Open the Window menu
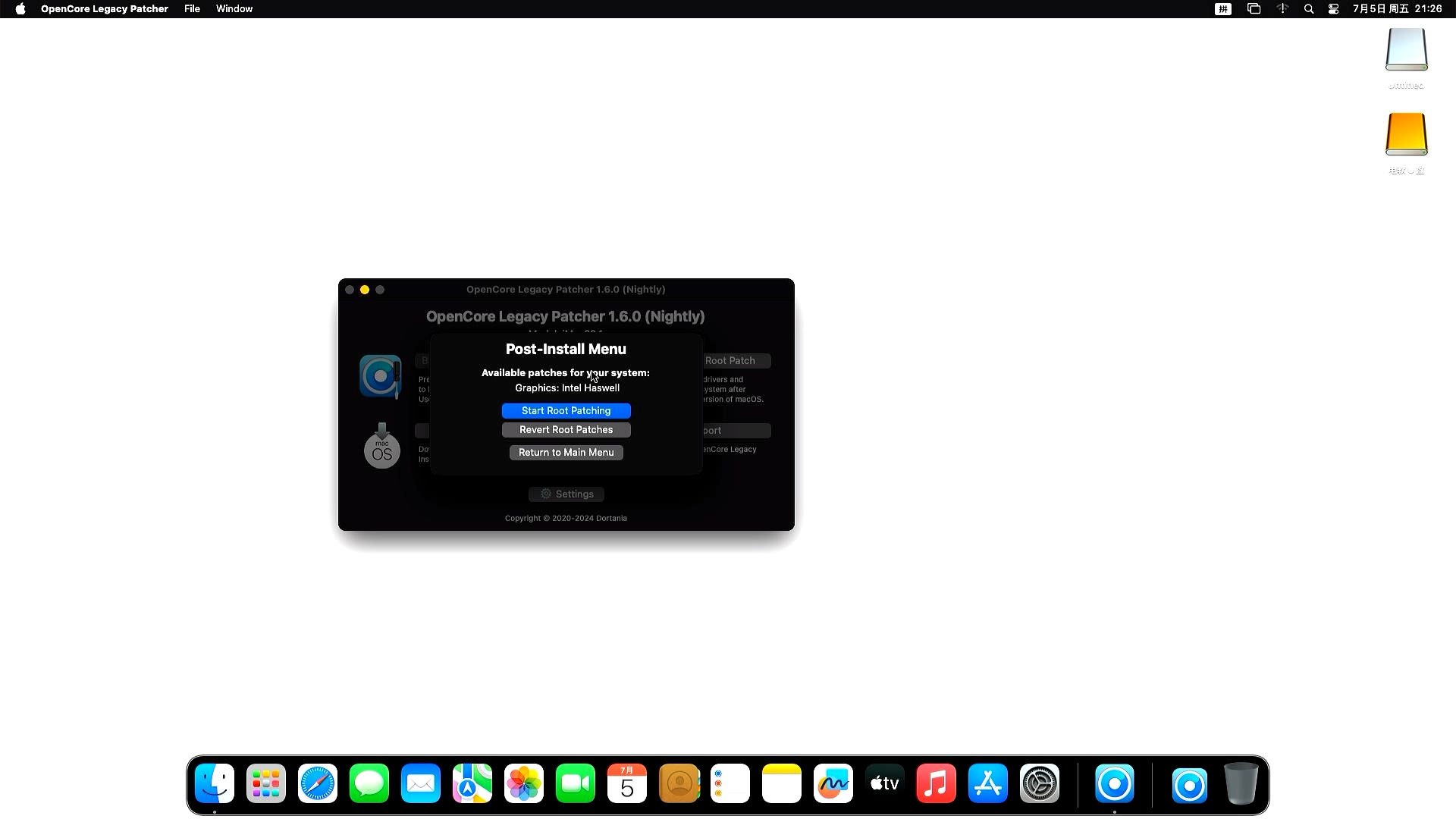The image size is (1456, 819). click(234, 9)
